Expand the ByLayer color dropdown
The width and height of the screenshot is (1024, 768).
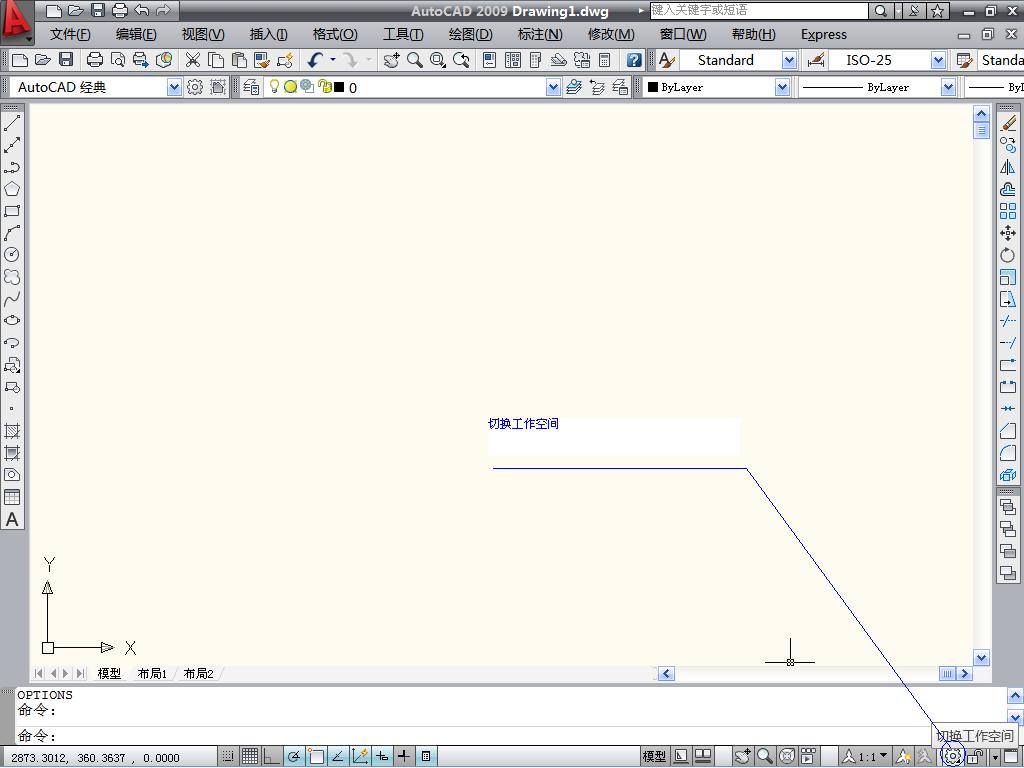(x=782, y=87)
